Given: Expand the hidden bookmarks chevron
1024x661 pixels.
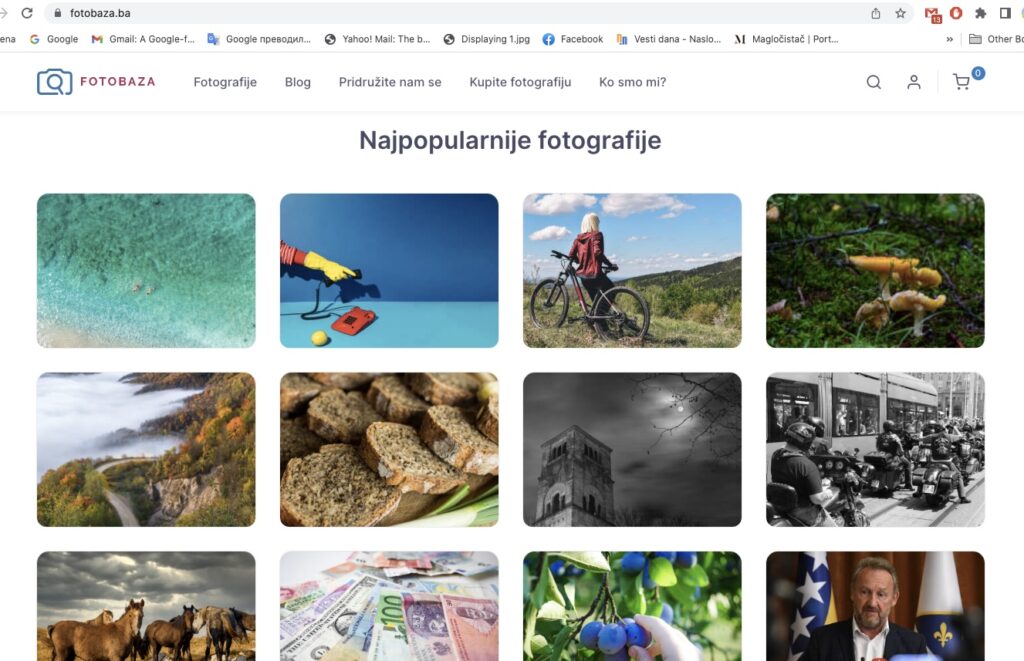Looking at the screenshot, I should [x=950, y=39].
